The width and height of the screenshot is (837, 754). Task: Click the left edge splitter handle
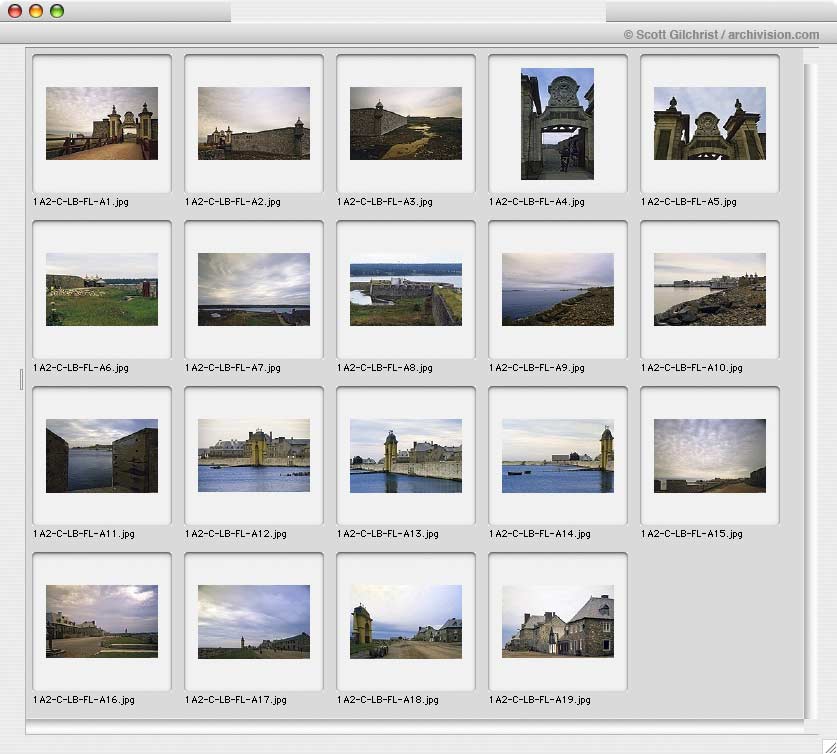21,379
